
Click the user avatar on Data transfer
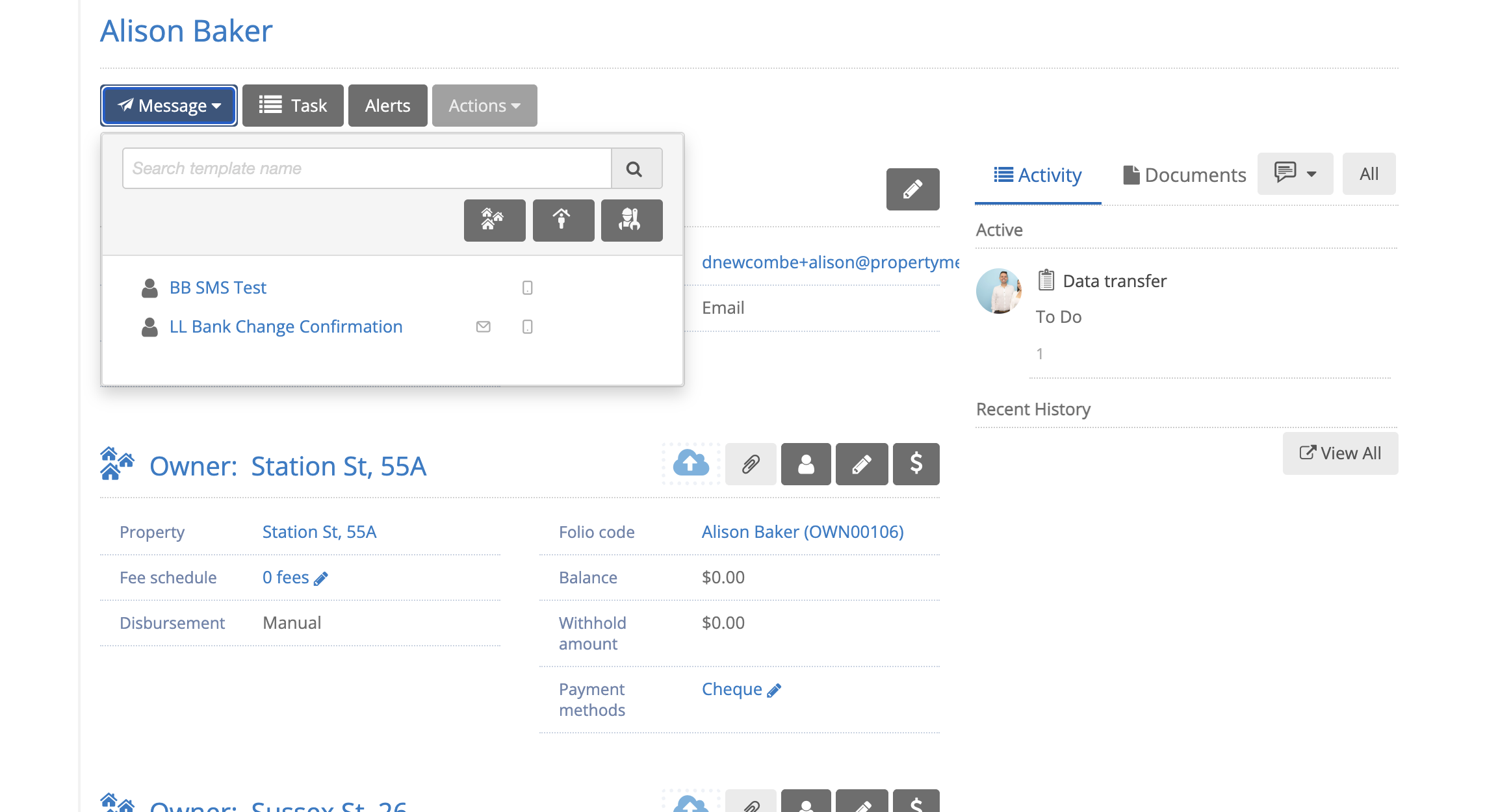(x=999, y=291)
